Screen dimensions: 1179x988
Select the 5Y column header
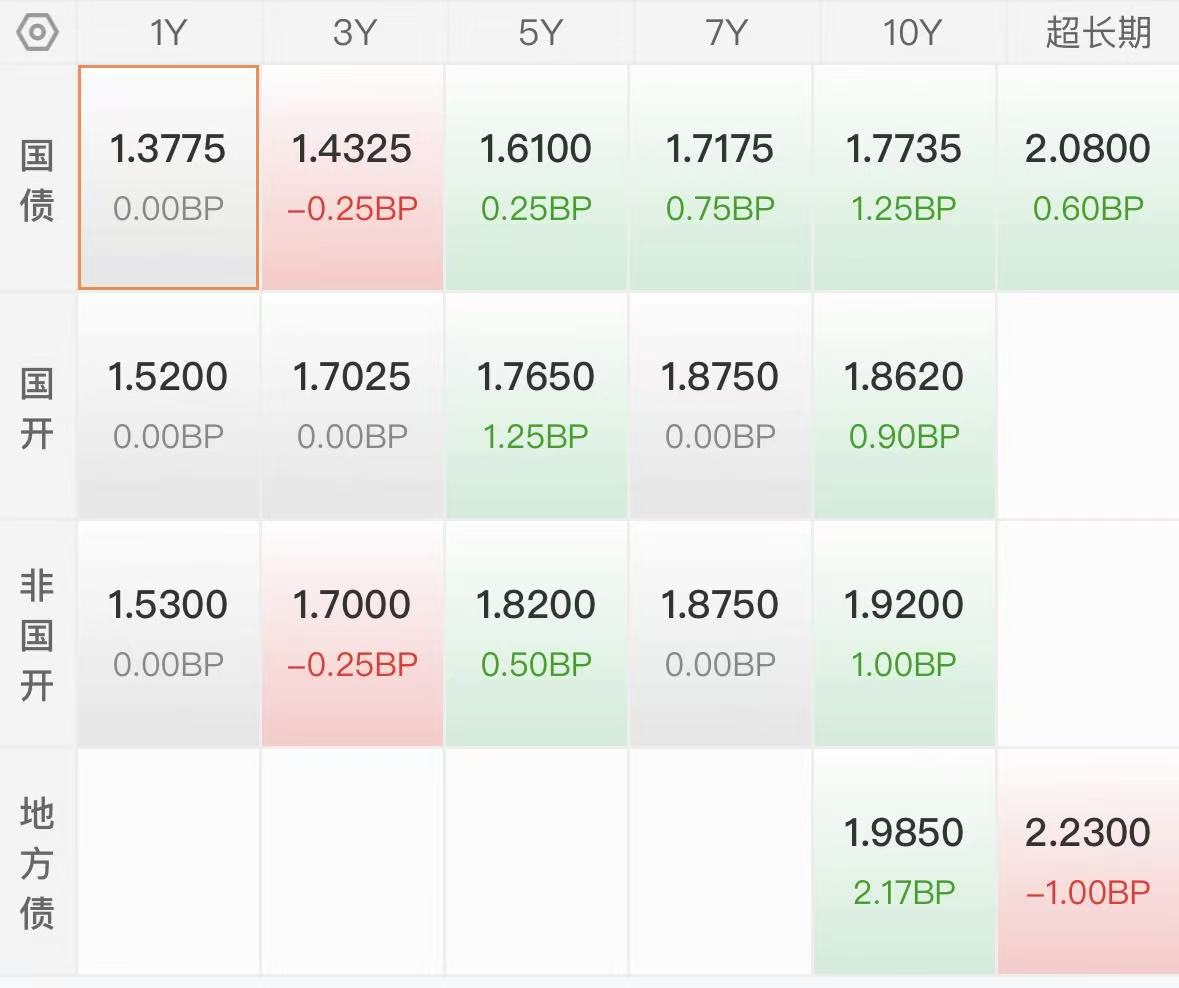[x=538, y=32]
